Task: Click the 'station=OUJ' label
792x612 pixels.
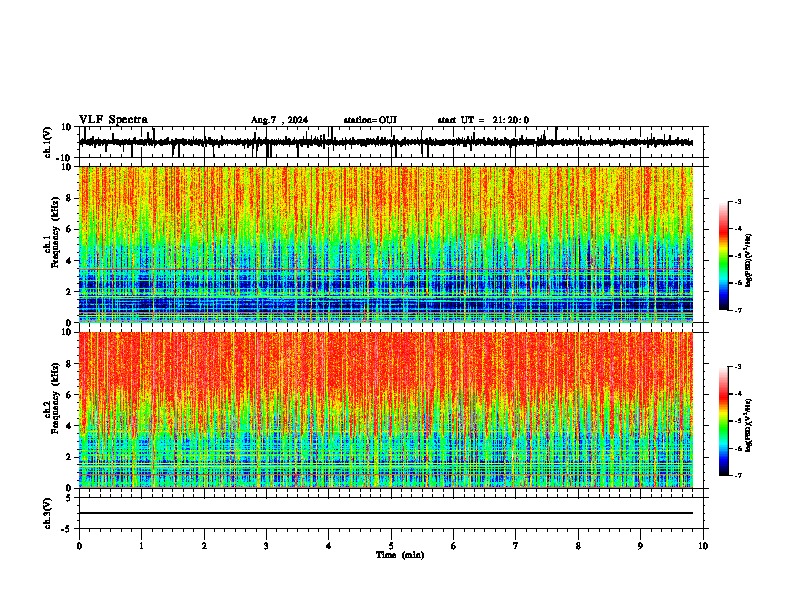Action: [x=370, y=120]
